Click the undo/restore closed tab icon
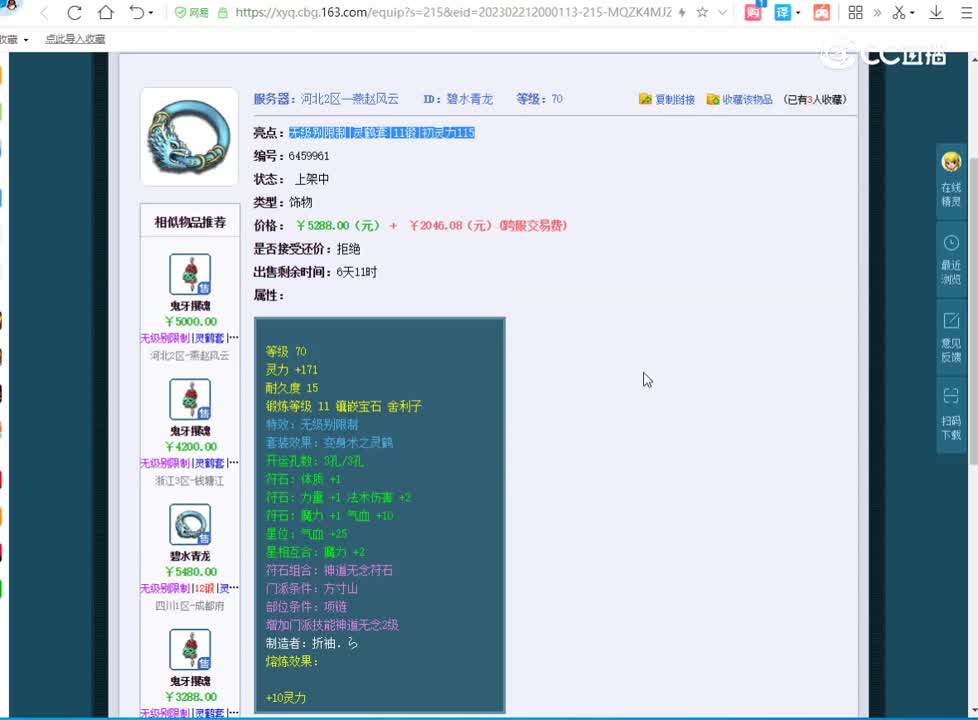The height and width of the screenshot is (720, 978). tap(137, 12)
